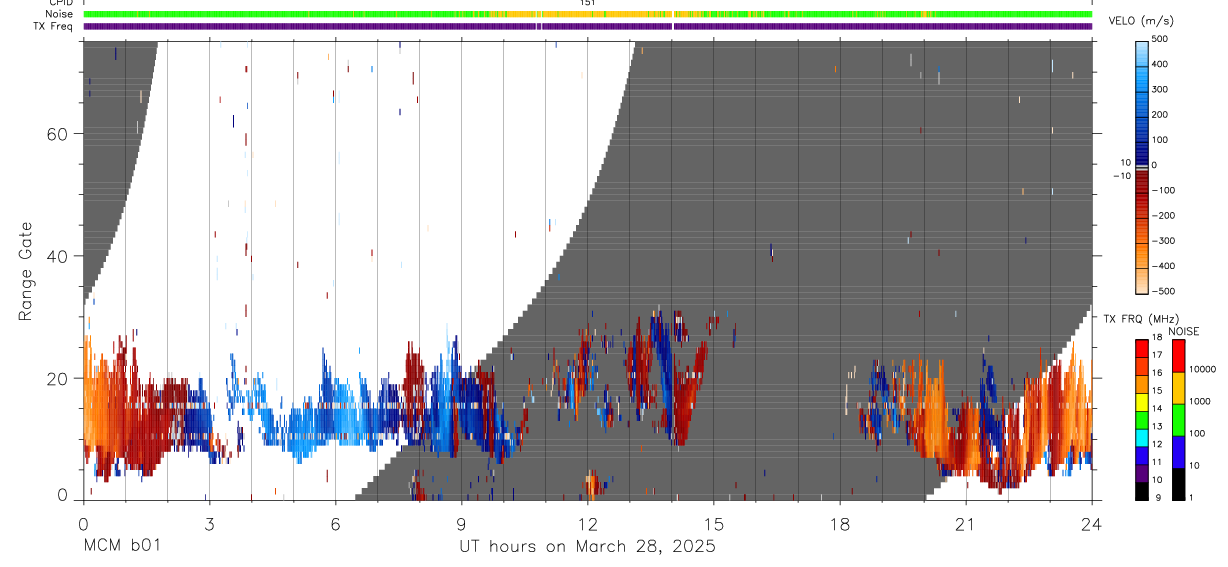Select the 'Range Gate' y-axis title
Screen dimensions: 1228x567
tap(27, 272)
